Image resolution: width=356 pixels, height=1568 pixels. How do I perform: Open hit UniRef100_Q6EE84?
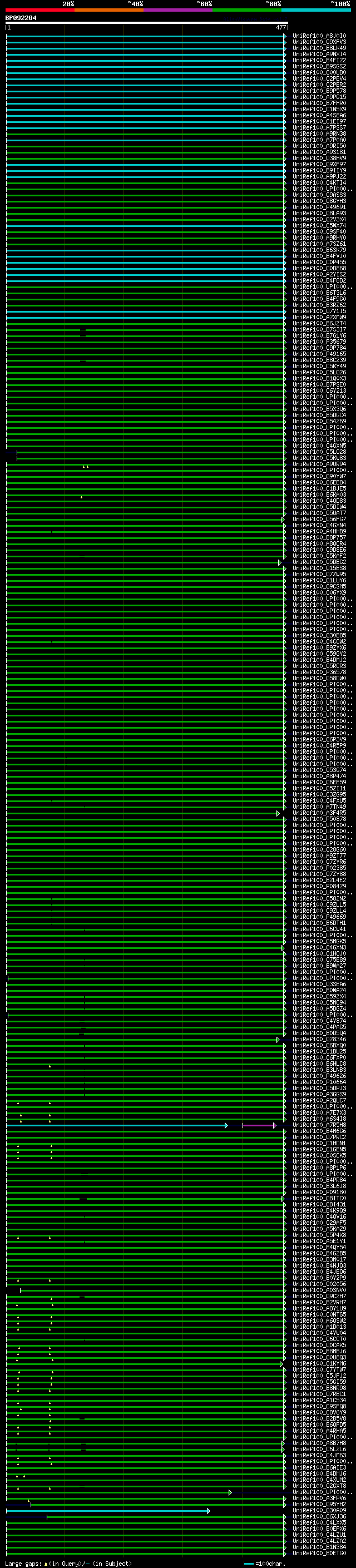pos(319,483)
